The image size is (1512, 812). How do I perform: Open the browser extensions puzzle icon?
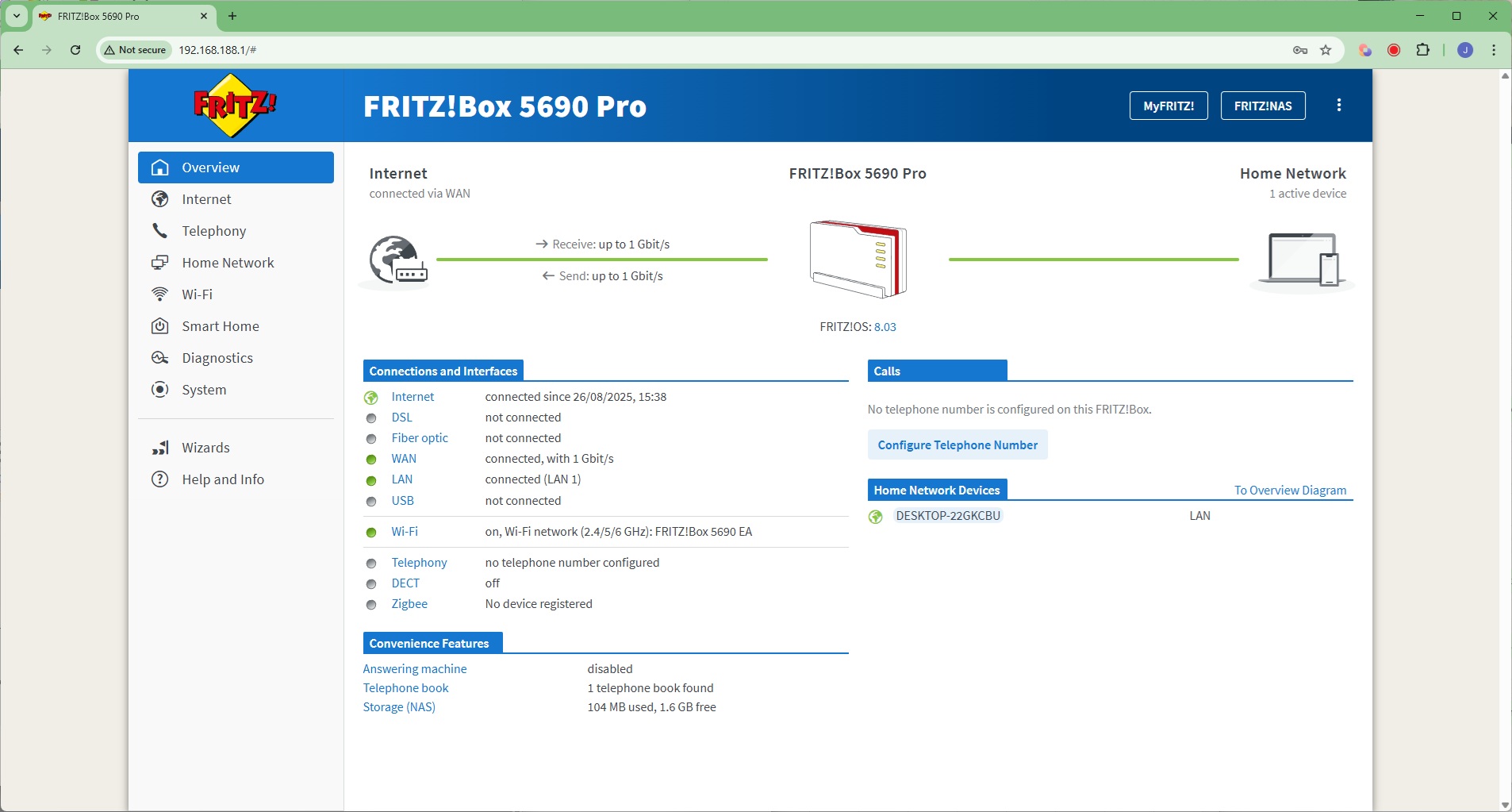(1423, 50)
